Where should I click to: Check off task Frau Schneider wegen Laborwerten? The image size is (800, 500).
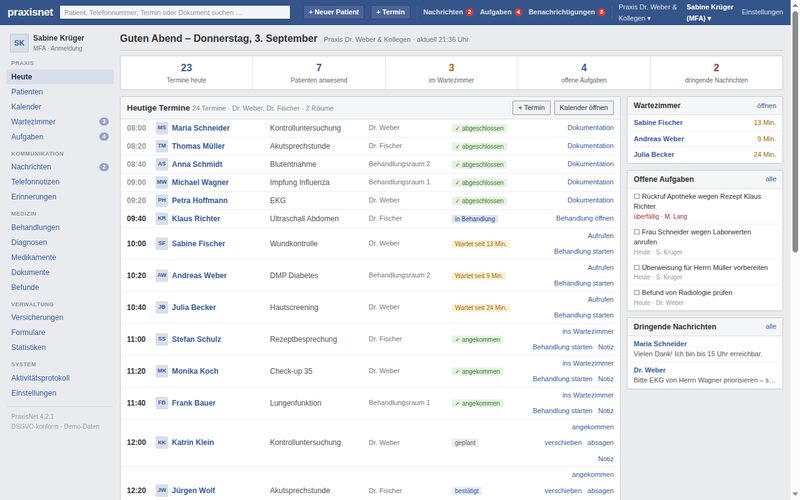tap(637, 232)
